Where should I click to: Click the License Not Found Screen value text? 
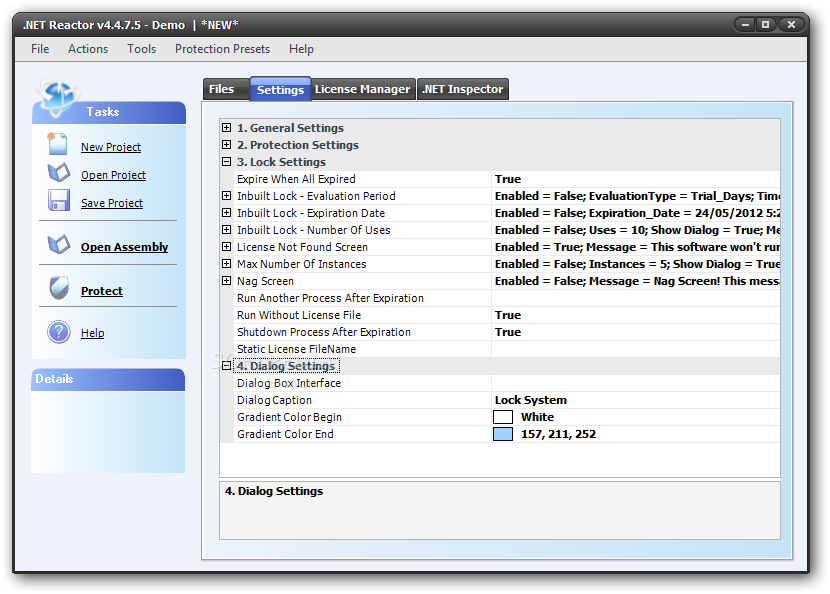pos(637,247)
